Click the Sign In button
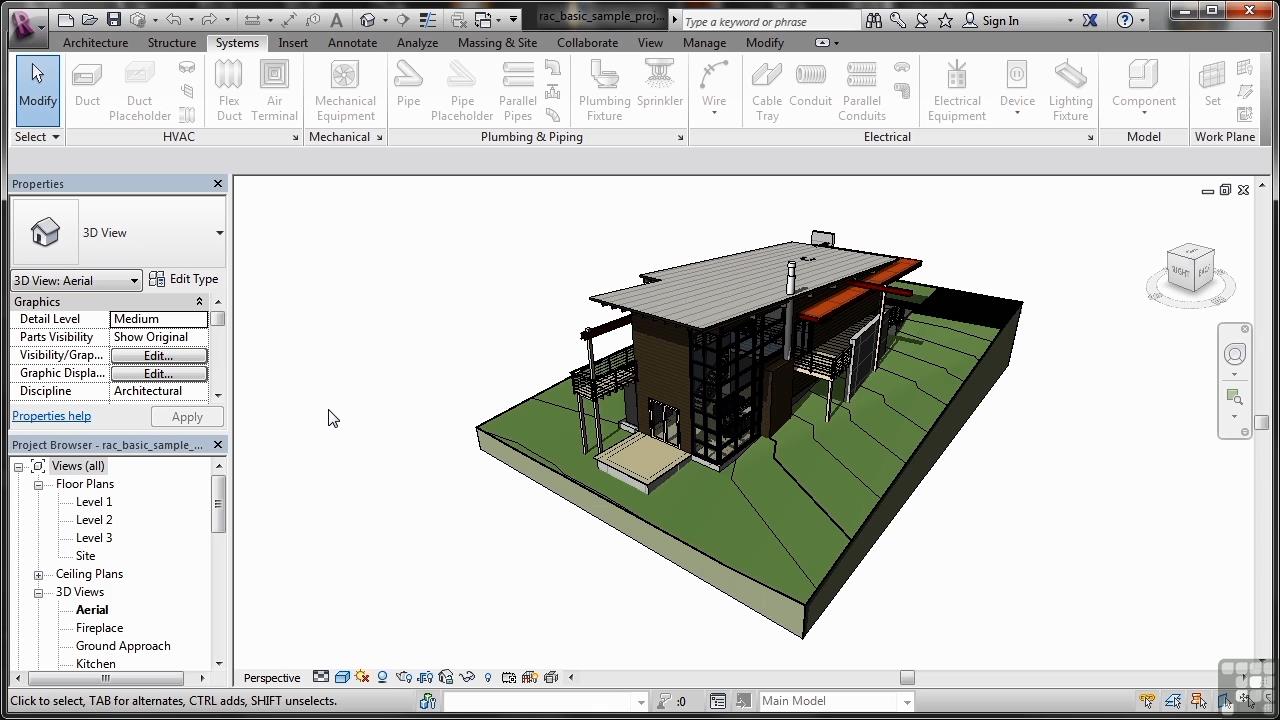Image resolution: width=1280 pixels, height=720 pixels. (991, 20)
